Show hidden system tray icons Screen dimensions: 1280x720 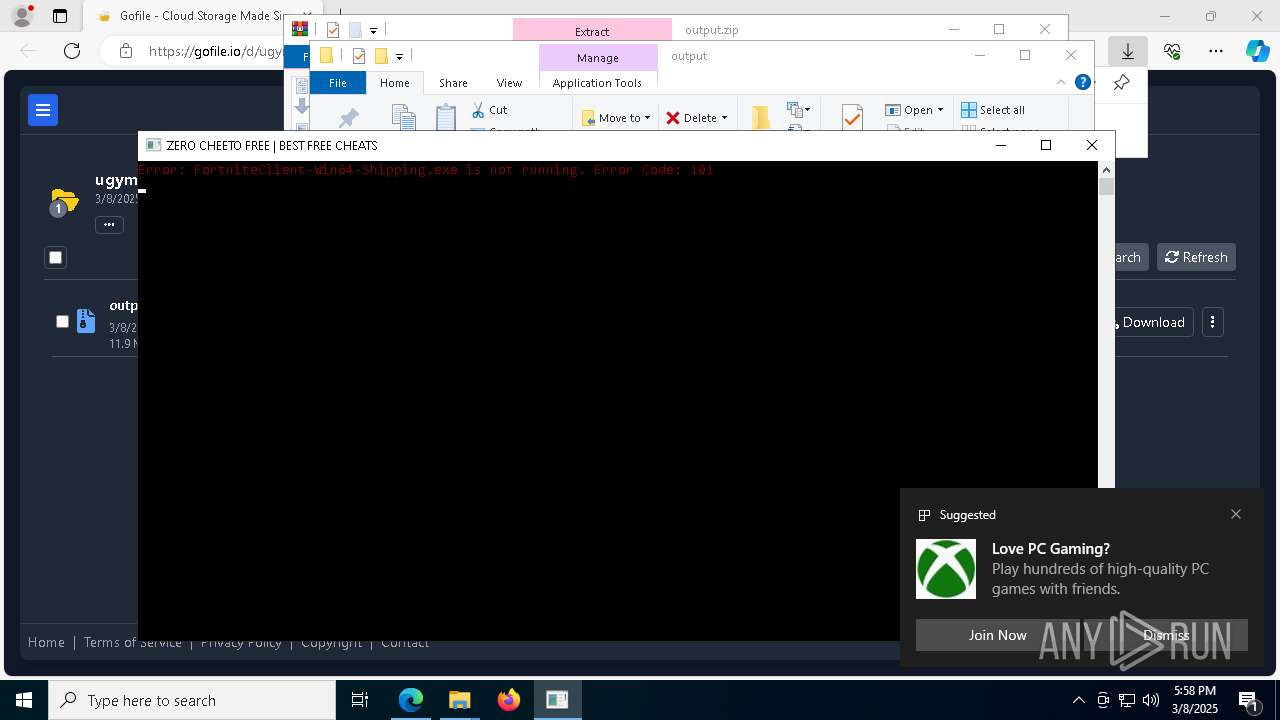(1078, 700)
